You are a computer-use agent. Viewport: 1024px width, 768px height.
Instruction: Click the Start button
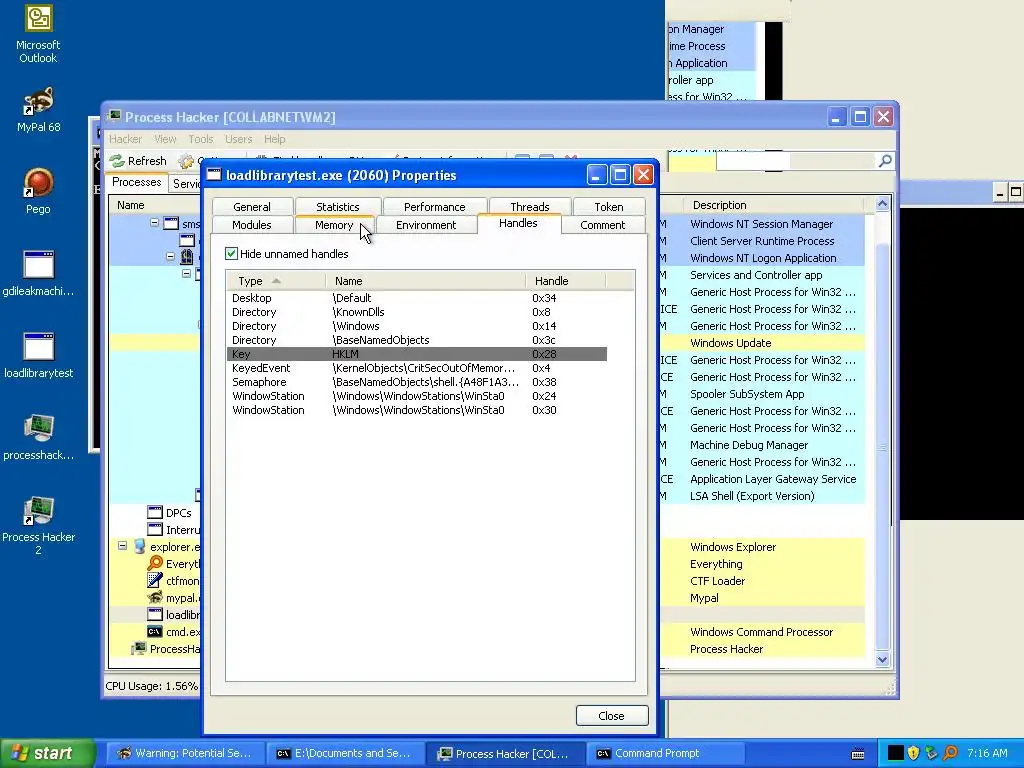tap(48, 753)
